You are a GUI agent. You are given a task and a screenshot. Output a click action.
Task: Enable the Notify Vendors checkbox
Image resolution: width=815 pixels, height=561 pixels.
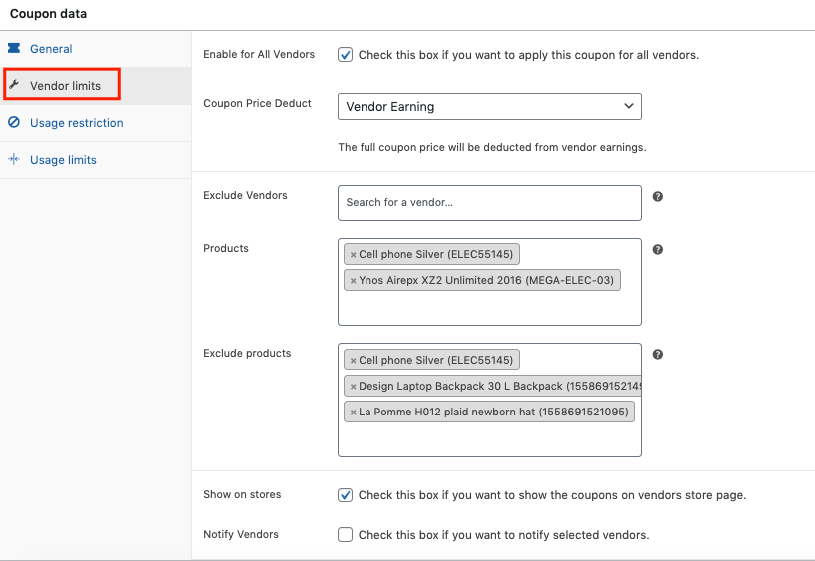(346, 534)
